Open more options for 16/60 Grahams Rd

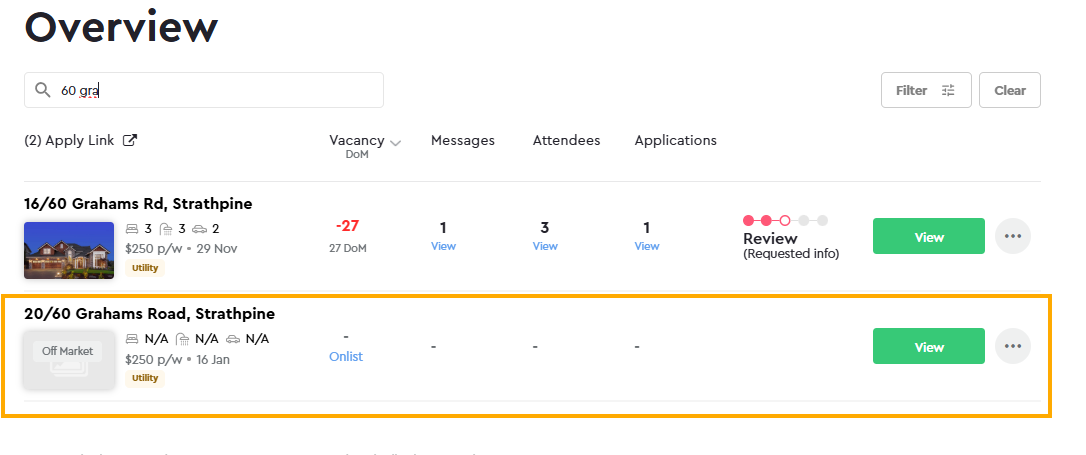1013,237
